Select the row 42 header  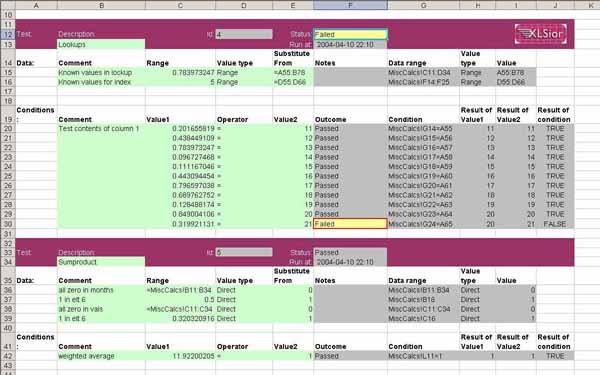[8, 356]
